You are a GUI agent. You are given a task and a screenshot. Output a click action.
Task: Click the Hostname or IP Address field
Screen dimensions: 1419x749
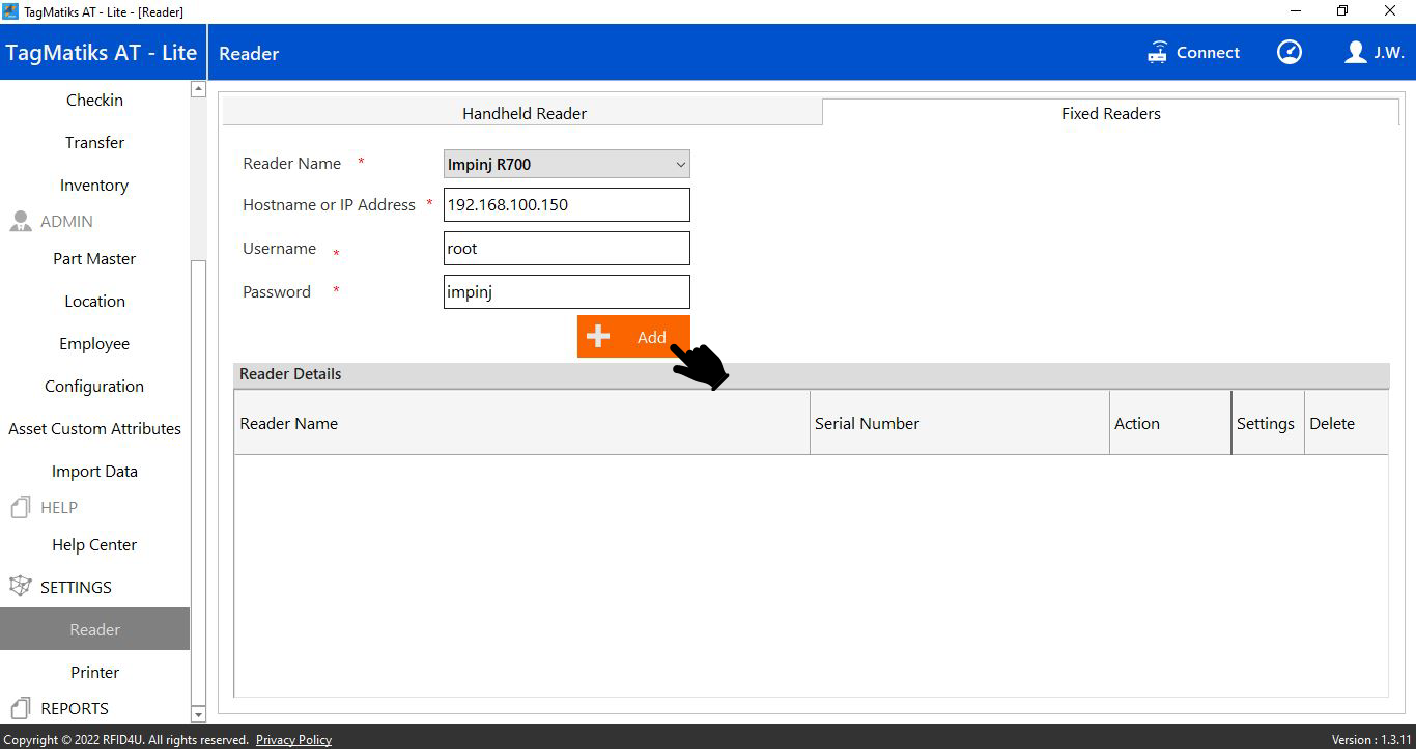[566, 205]
